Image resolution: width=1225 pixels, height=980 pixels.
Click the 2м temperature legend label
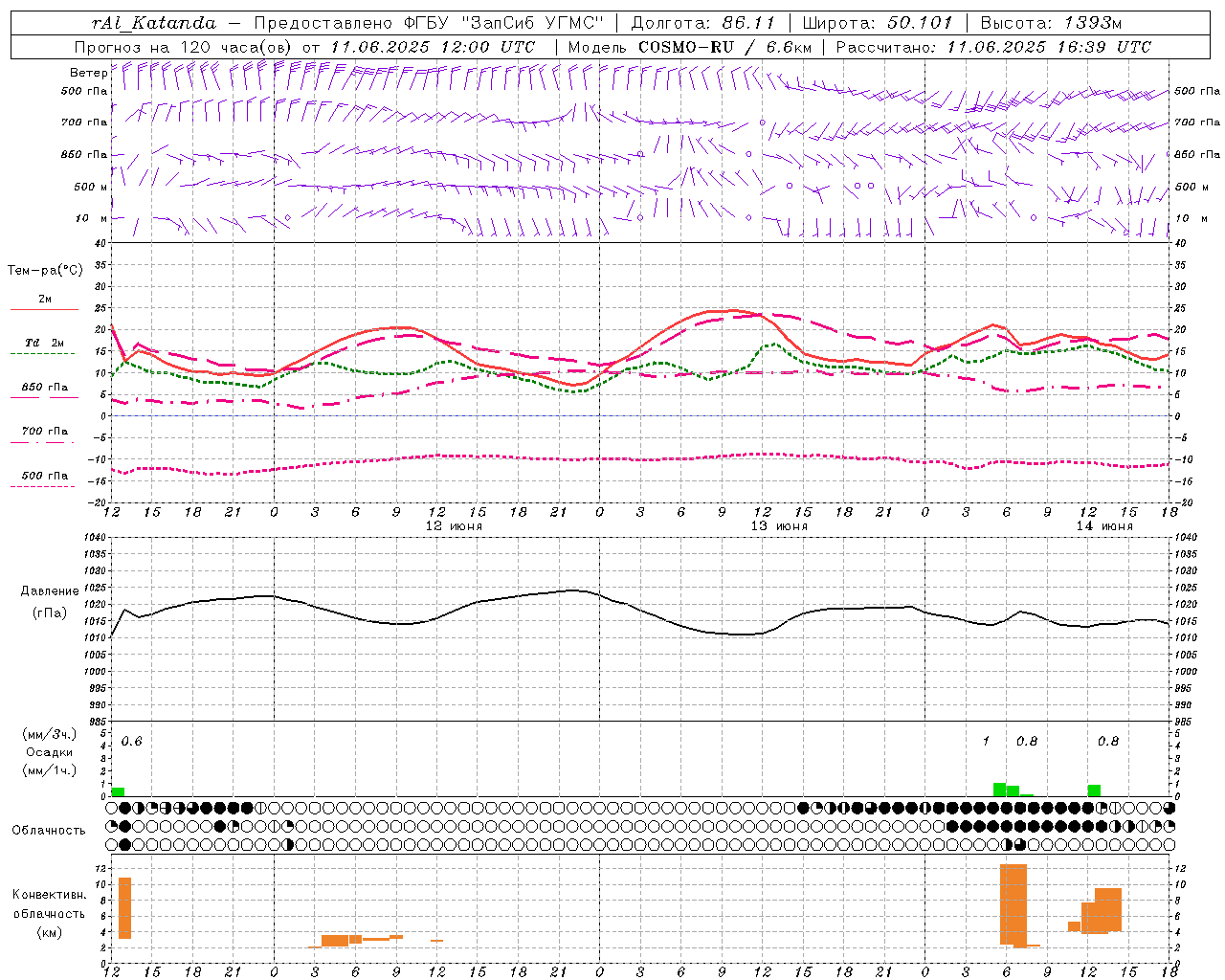(44, 299)
